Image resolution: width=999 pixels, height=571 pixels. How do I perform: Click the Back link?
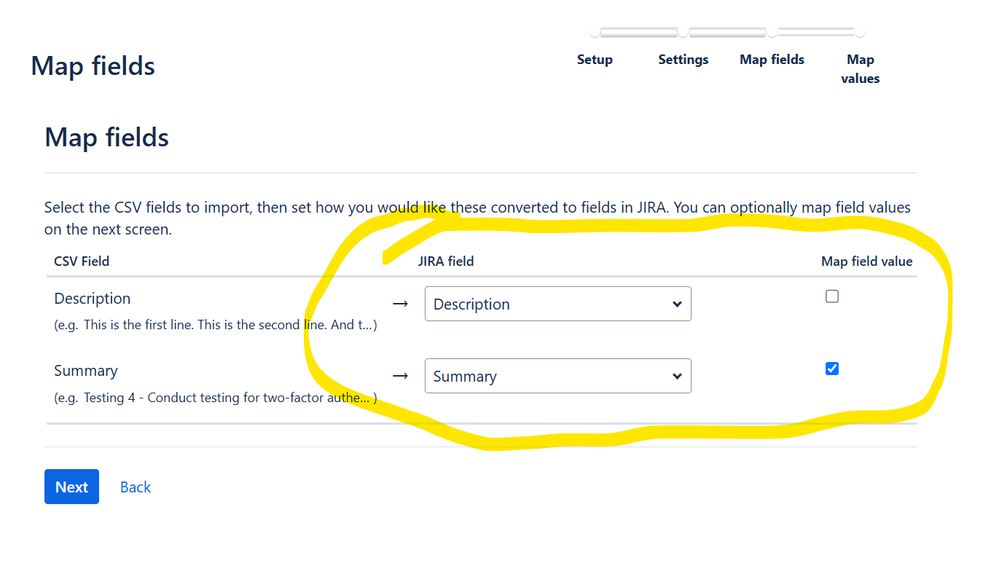point(135,487)
